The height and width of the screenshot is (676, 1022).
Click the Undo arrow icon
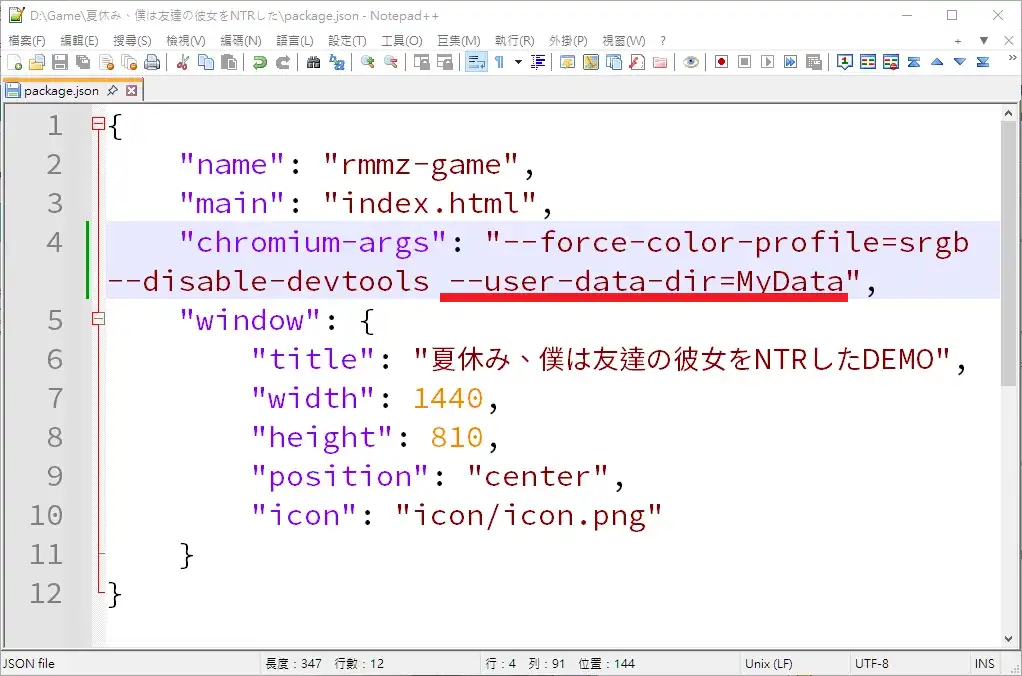[260, 62]
